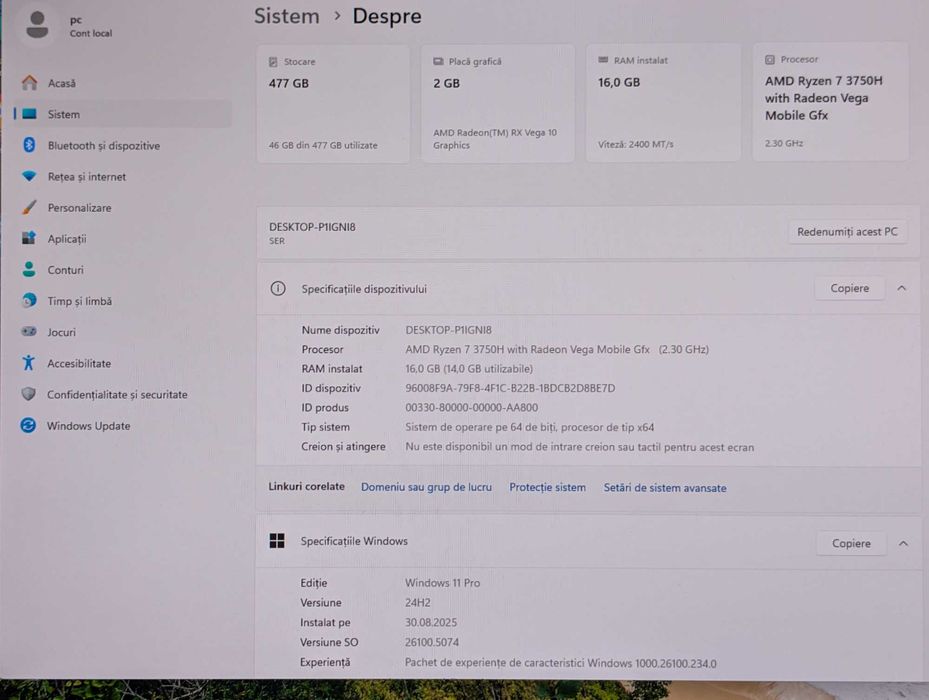Viewport: 929px width, 700px height.
Task: Open Timp și limbă settings
Action: [x=123, y=301]
